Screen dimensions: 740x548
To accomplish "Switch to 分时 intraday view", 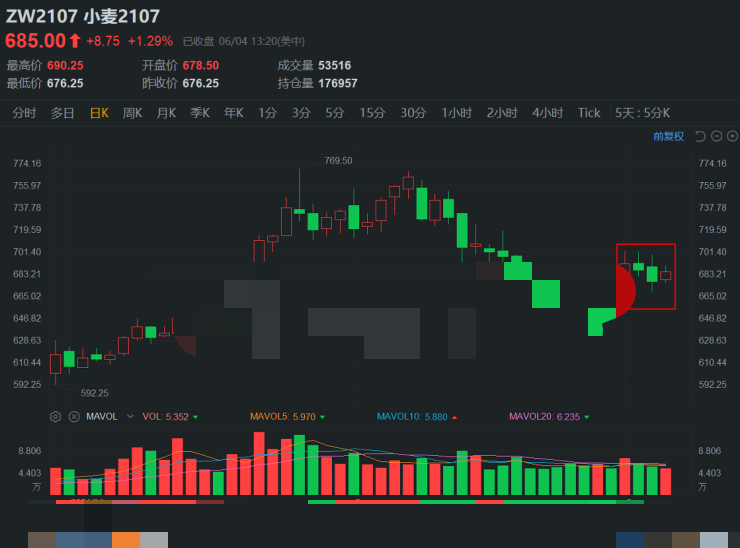I will (24, 113).
